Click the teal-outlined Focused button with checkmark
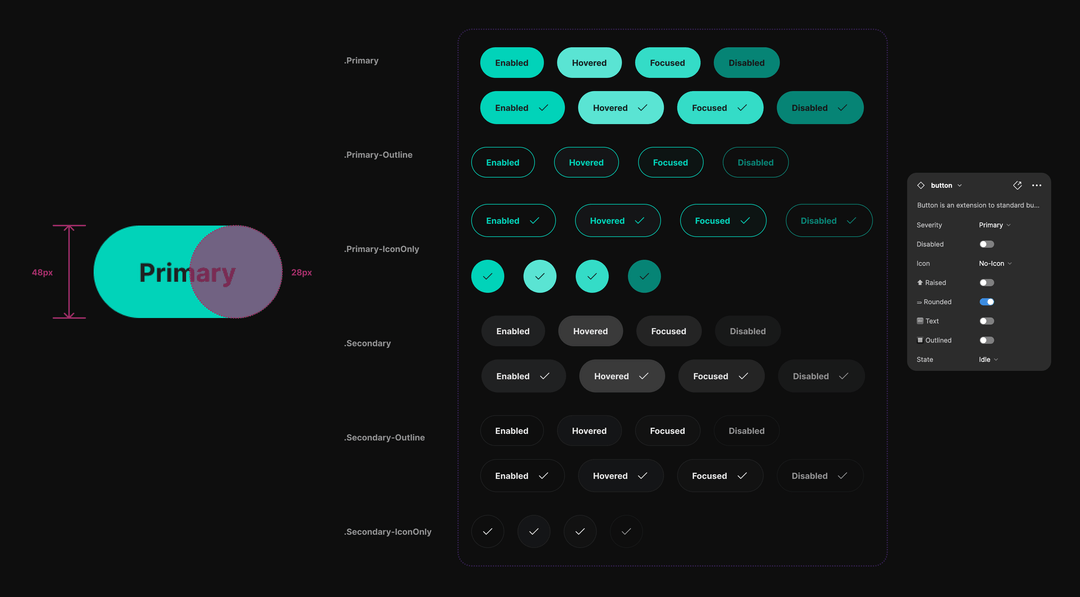The height and width of the screenshot is (597, 1080). 723,221
